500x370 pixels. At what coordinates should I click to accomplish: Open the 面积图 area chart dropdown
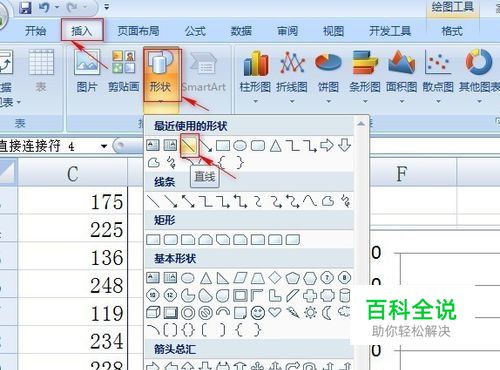click(x=402, y=76)
